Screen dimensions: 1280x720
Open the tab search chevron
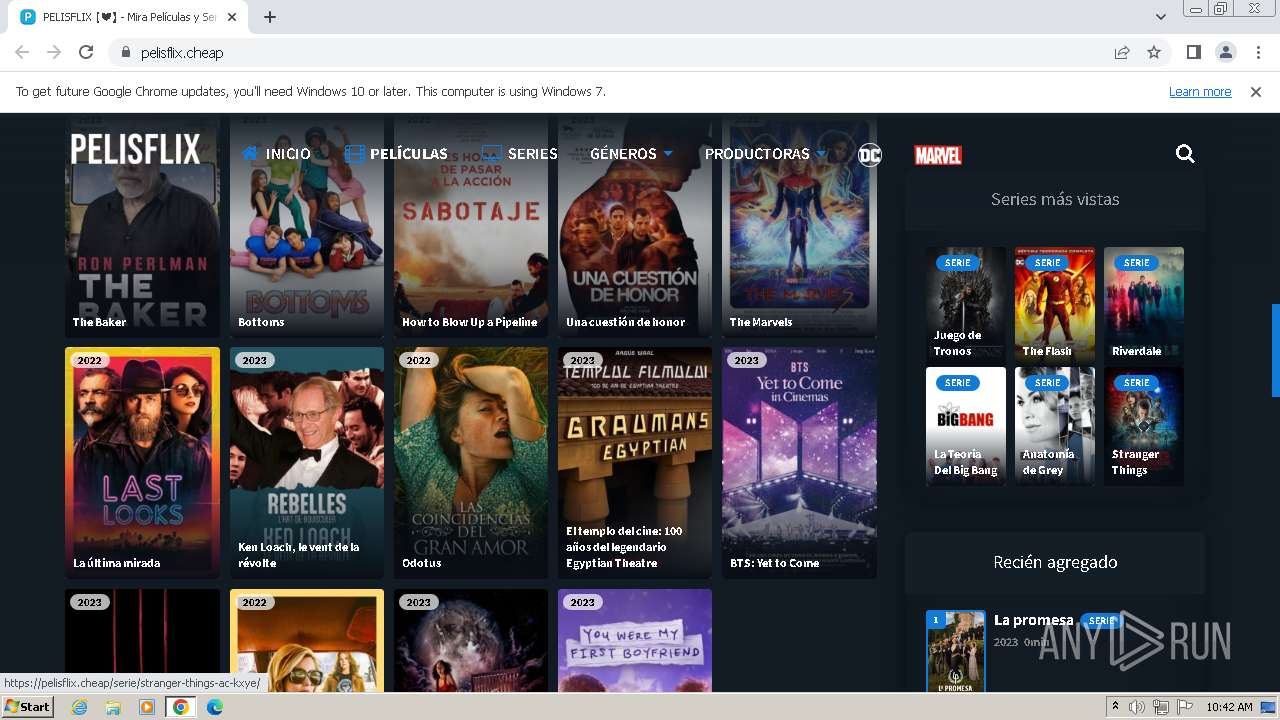pos(1161,17)
